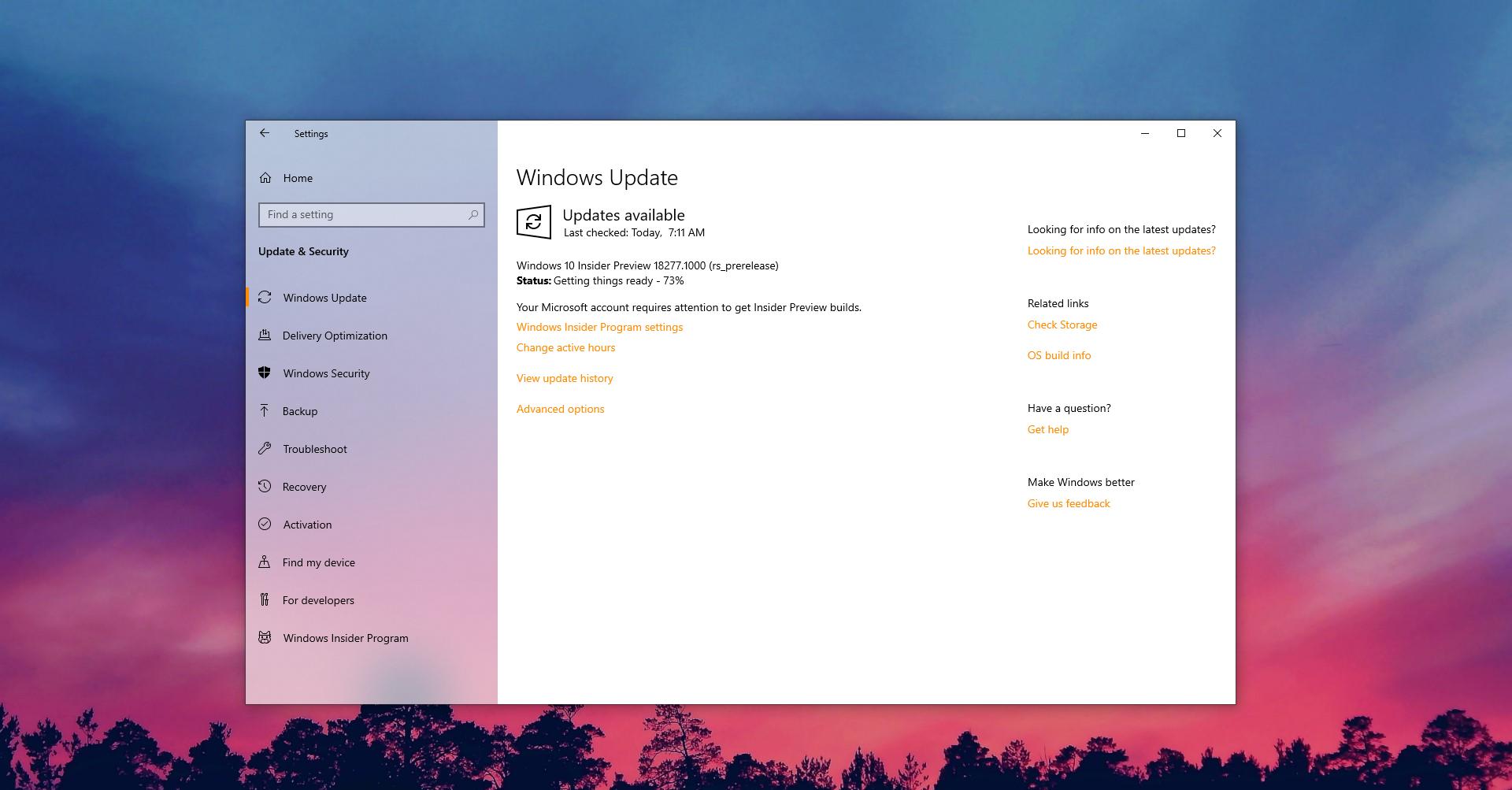Open View update history
The image size is (1512, 790).
pyautogui.click(x=565, y=378)
